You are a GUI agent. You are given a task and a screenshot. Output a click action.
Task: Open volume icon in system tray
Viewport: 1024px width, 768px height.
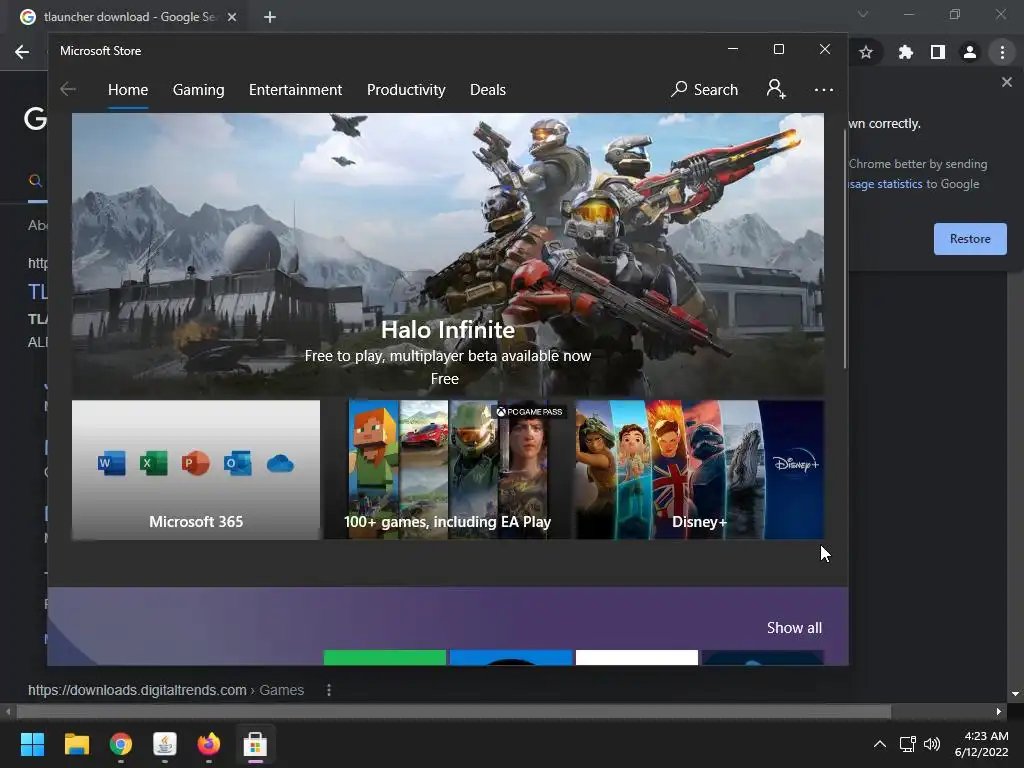pos(932,744)
